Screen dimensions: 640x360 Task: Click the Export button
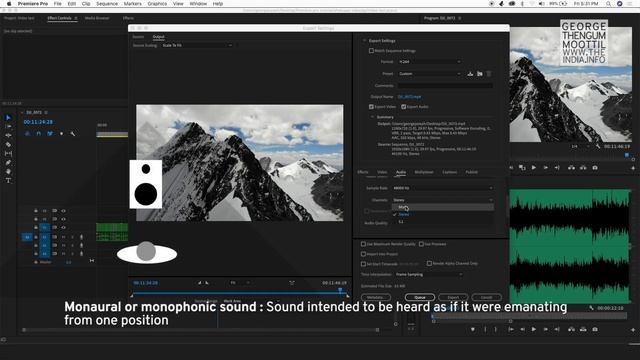click(x=453, y=297)
